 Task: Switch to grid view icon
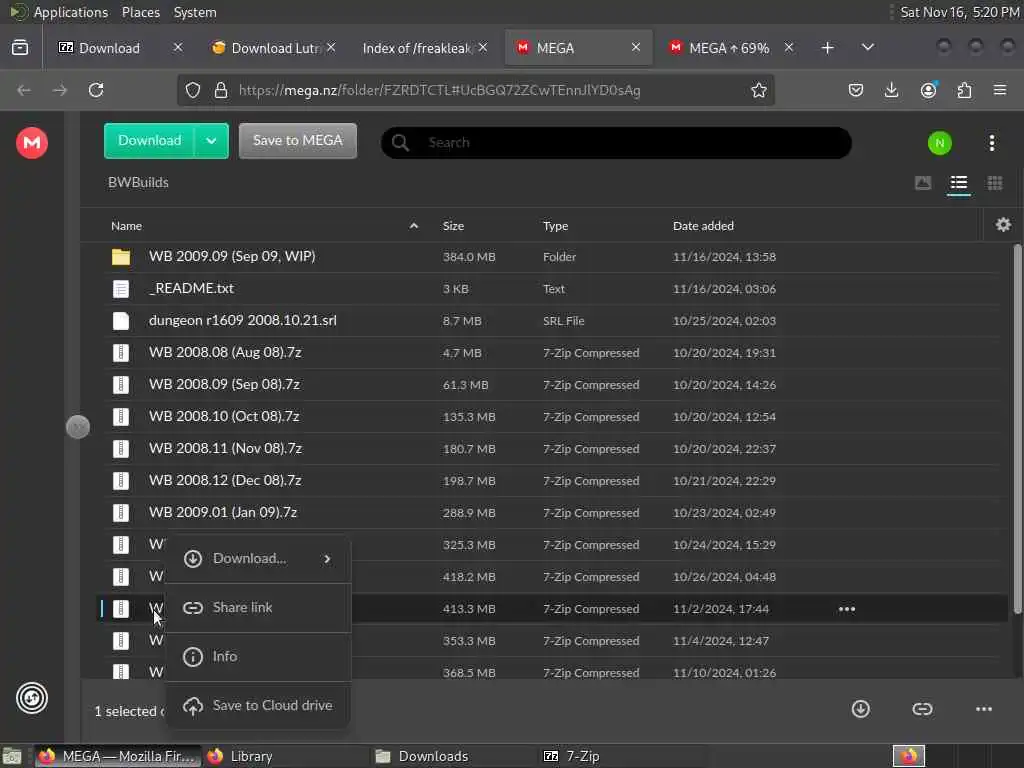click(x=995, y=183)
